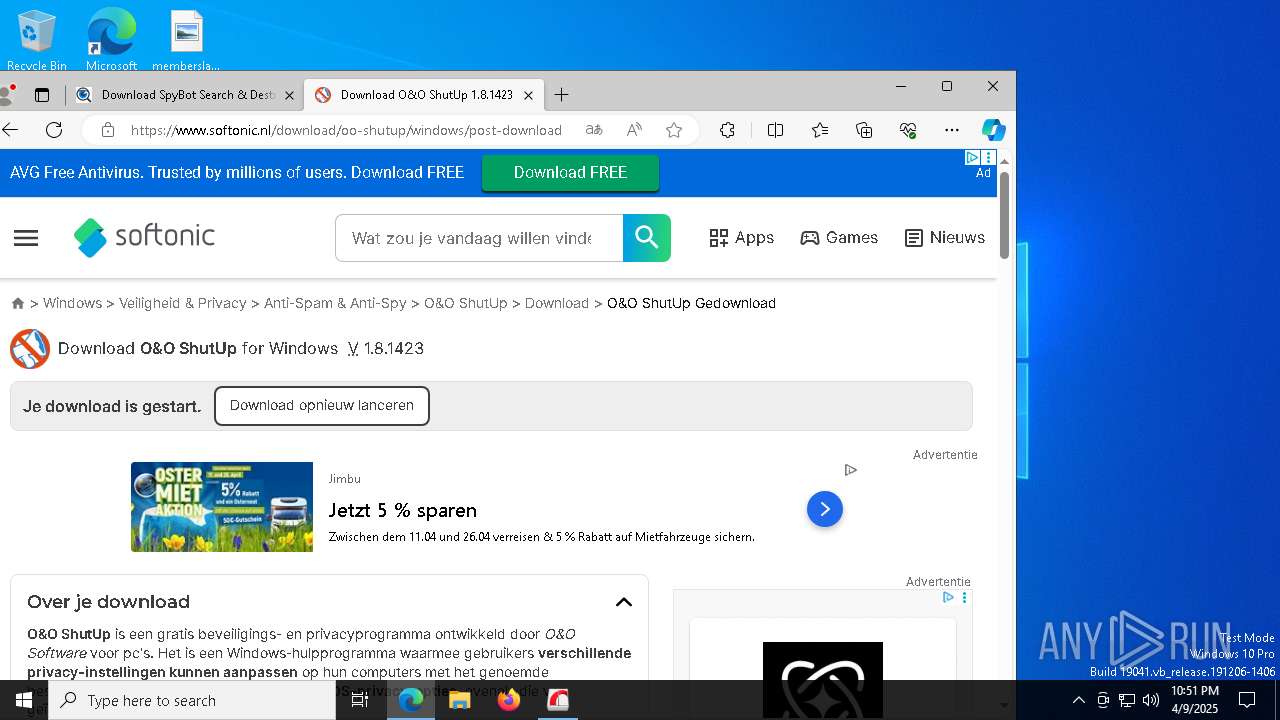This screenshot has height=720, width=1280.
Task: Show hidden system tray icons
Action: (1078, 700)
